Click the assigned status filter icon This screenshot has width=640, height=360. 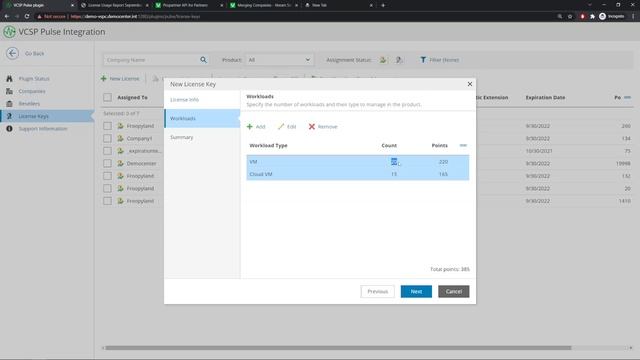click(382, 60)
